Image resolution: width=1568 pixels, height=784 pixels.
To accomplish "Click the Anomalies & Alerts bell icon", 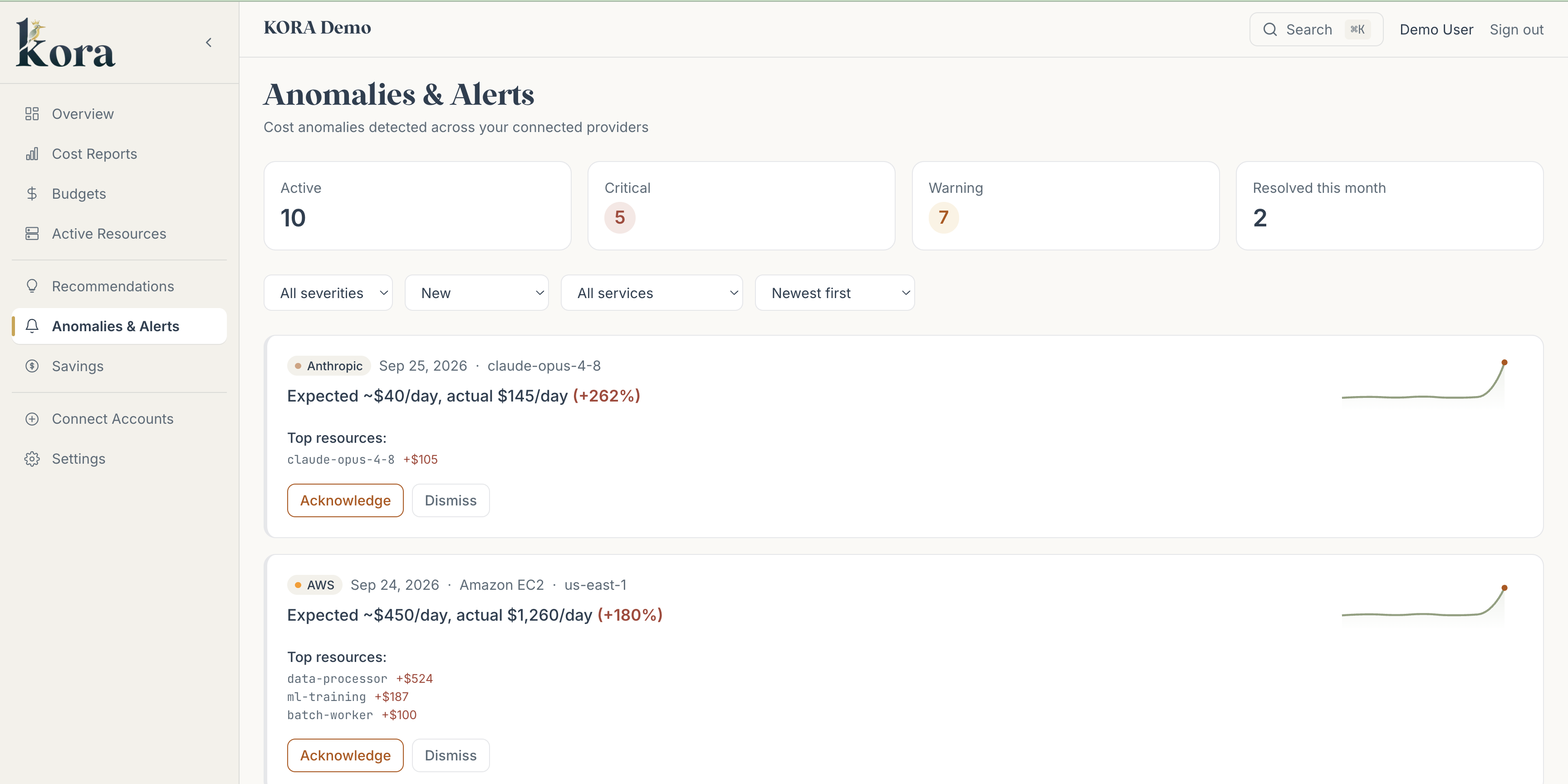I will [32, 326].
